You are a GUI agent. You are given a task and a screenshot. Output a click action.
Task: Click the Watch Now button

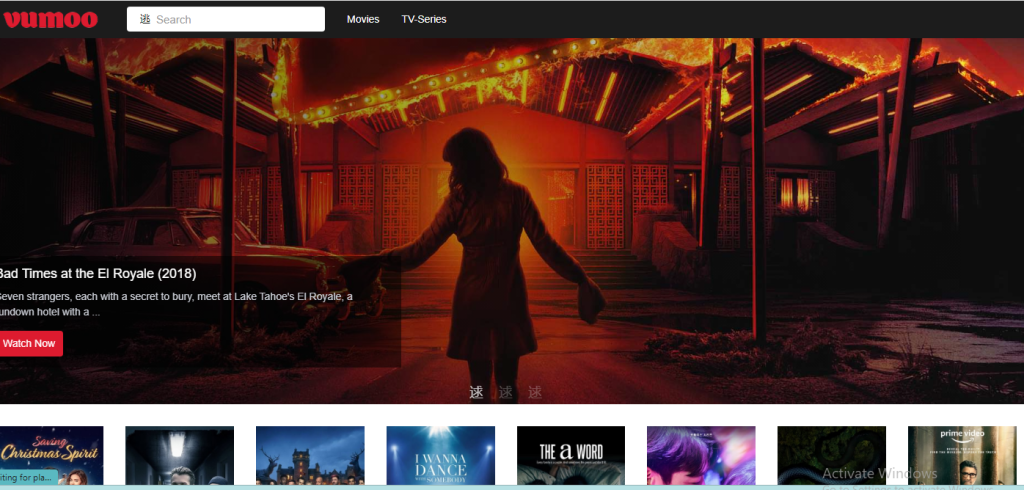point(29,344)
